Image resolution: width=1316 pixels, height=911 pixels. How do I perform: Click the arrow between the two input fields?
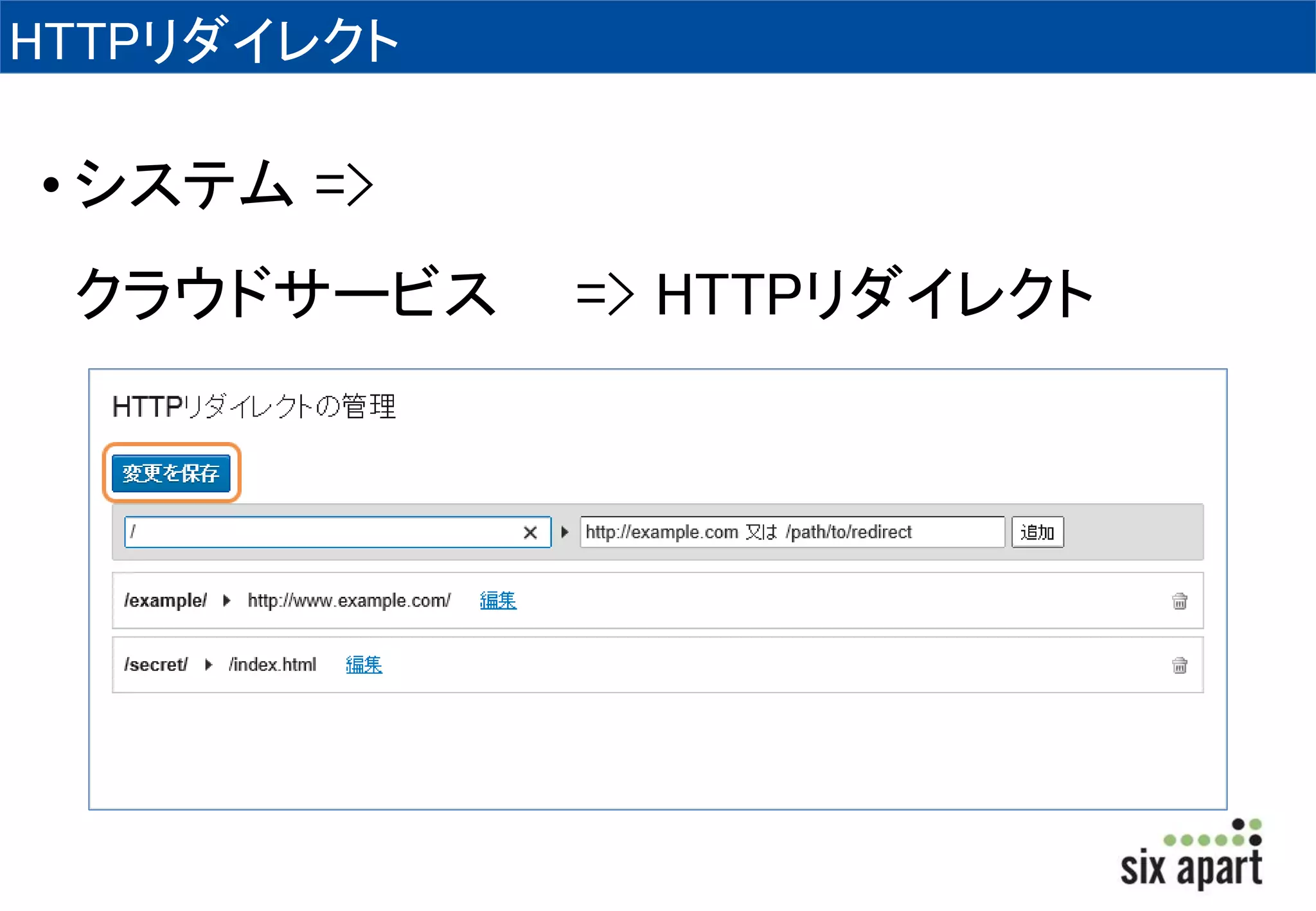pyautogui.click(x=565, y=532)
